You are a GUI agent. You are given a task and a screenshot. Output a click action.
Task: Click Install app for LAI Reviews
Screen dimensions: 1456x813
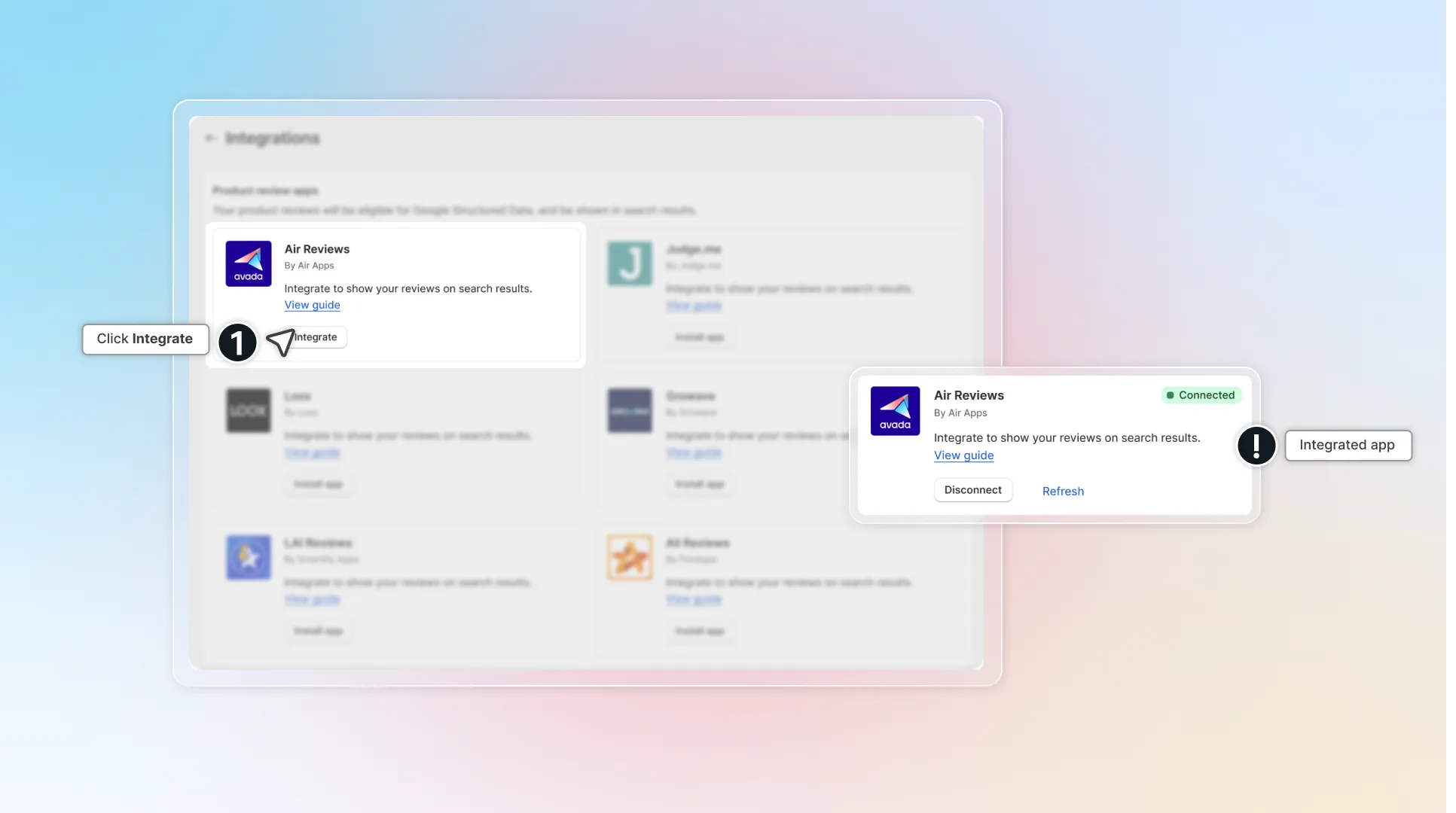point(318,631)
